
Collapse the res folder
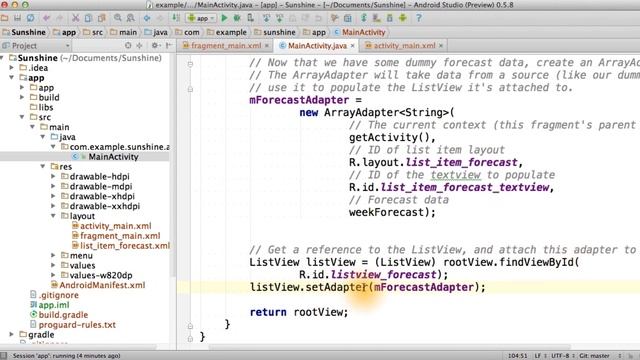pyautogui.click(x=43, y=167)
